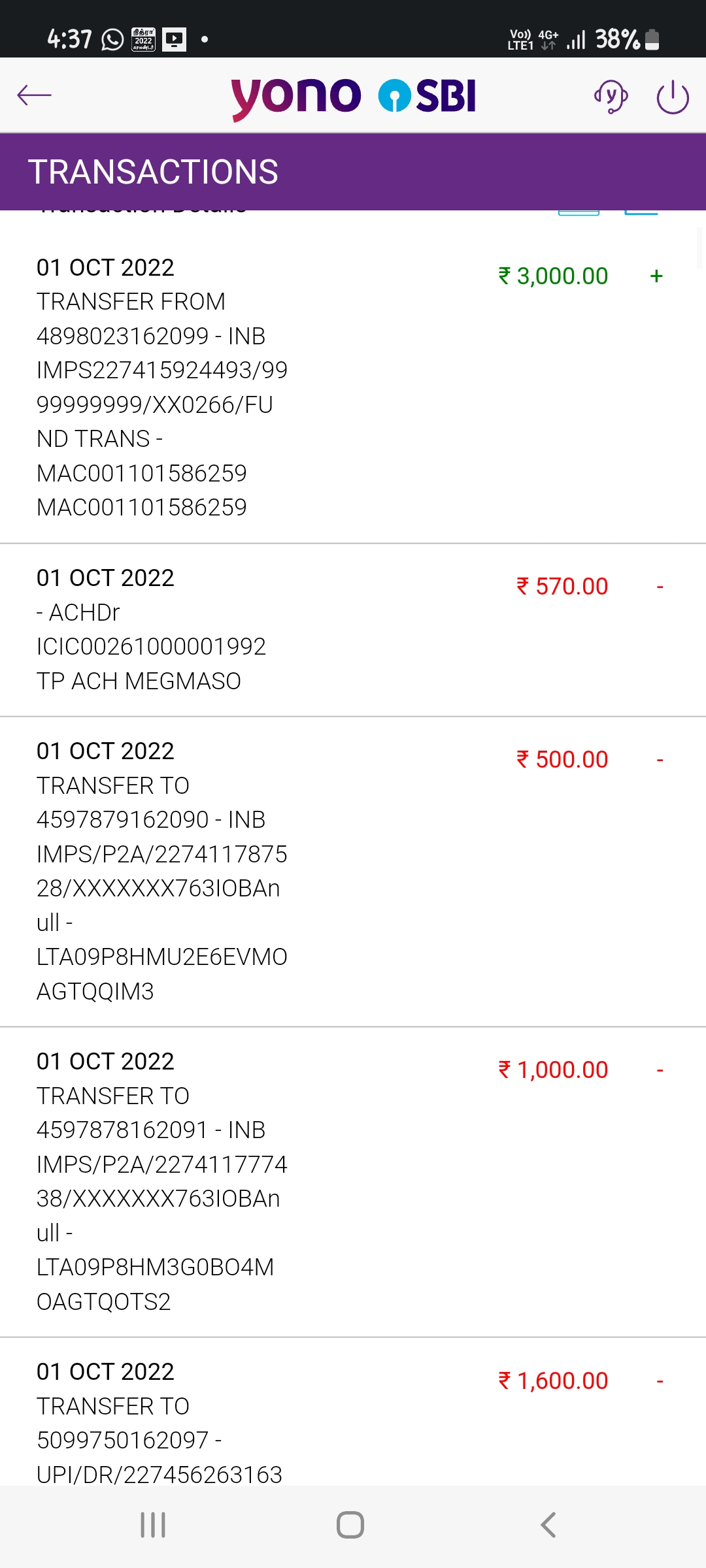706x1568 pixels.
Task: Open the yono assistant headset icon
Action: coord(611,97)
